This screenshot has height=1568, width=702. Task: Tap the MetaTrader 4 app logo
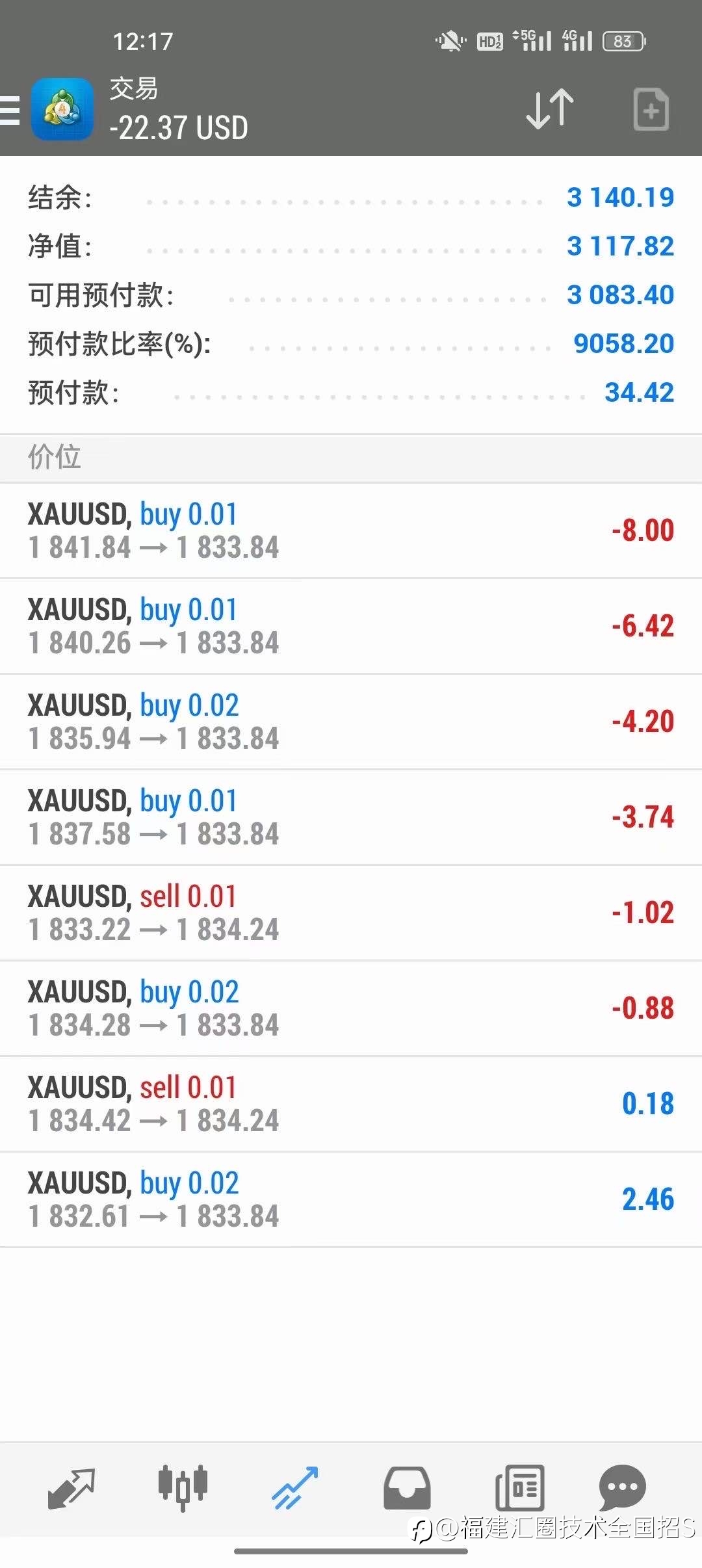[x=62, y=109]
